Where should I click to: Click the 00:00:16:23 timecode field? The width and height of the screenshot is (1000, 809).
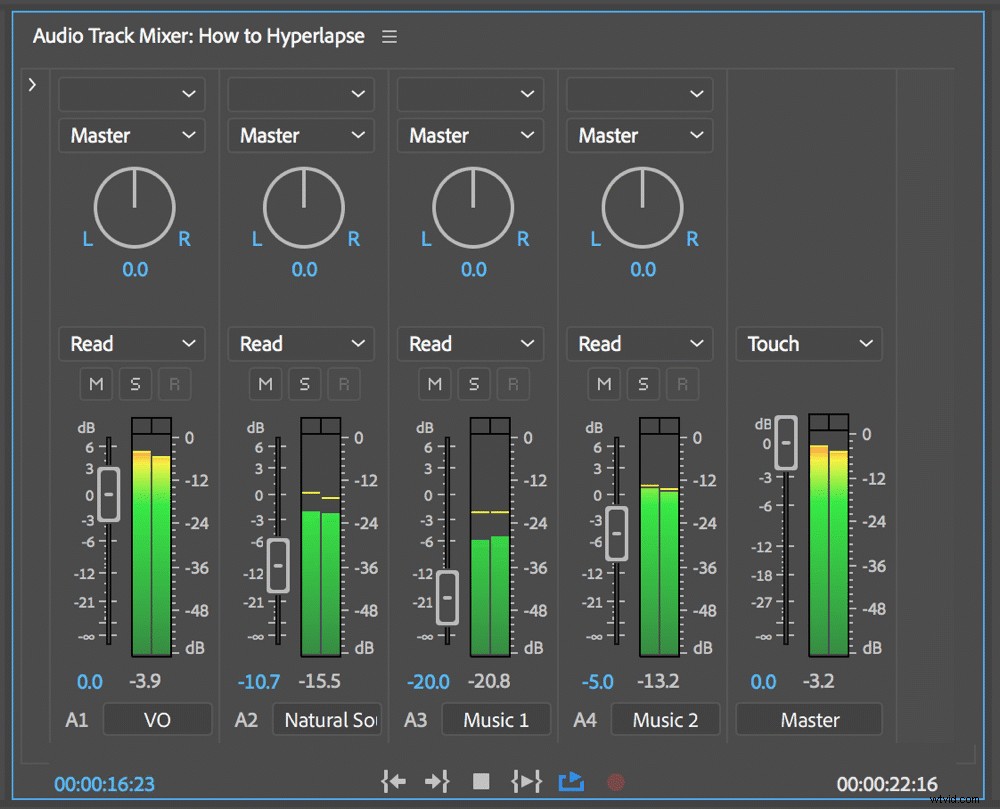click(104, 784)
